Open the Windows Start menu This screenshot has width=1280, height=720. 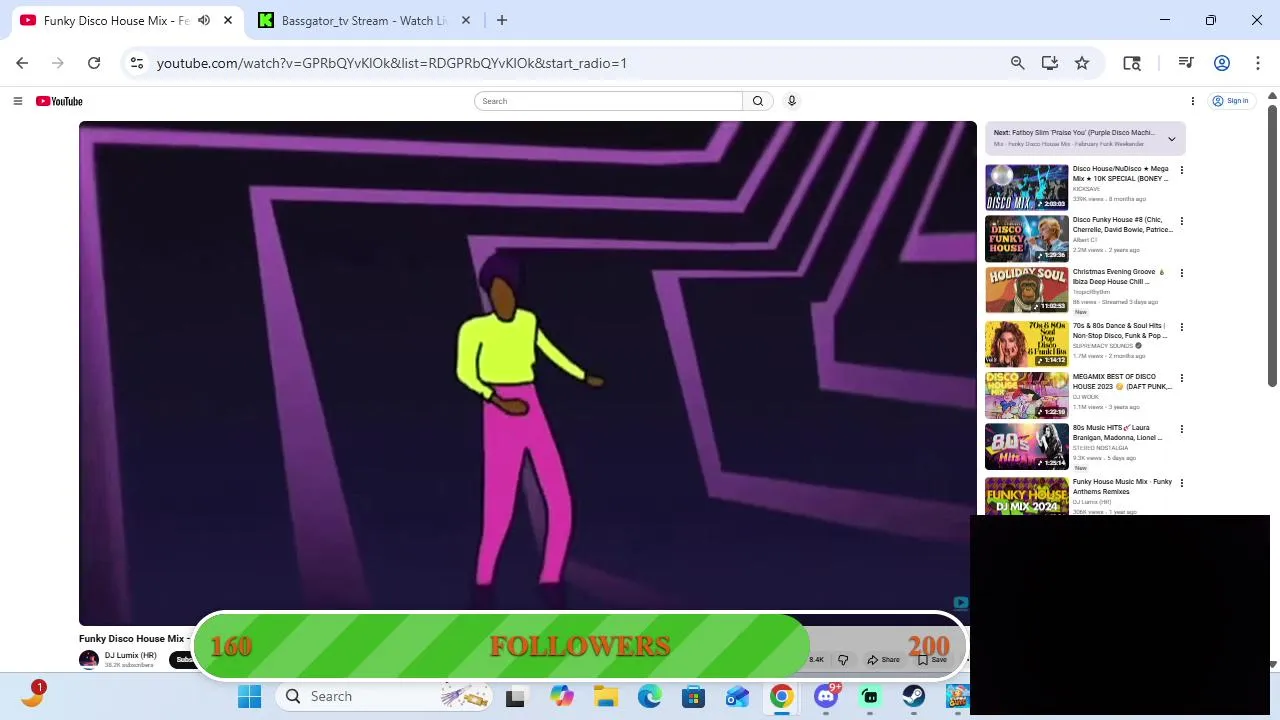(249, 696)
